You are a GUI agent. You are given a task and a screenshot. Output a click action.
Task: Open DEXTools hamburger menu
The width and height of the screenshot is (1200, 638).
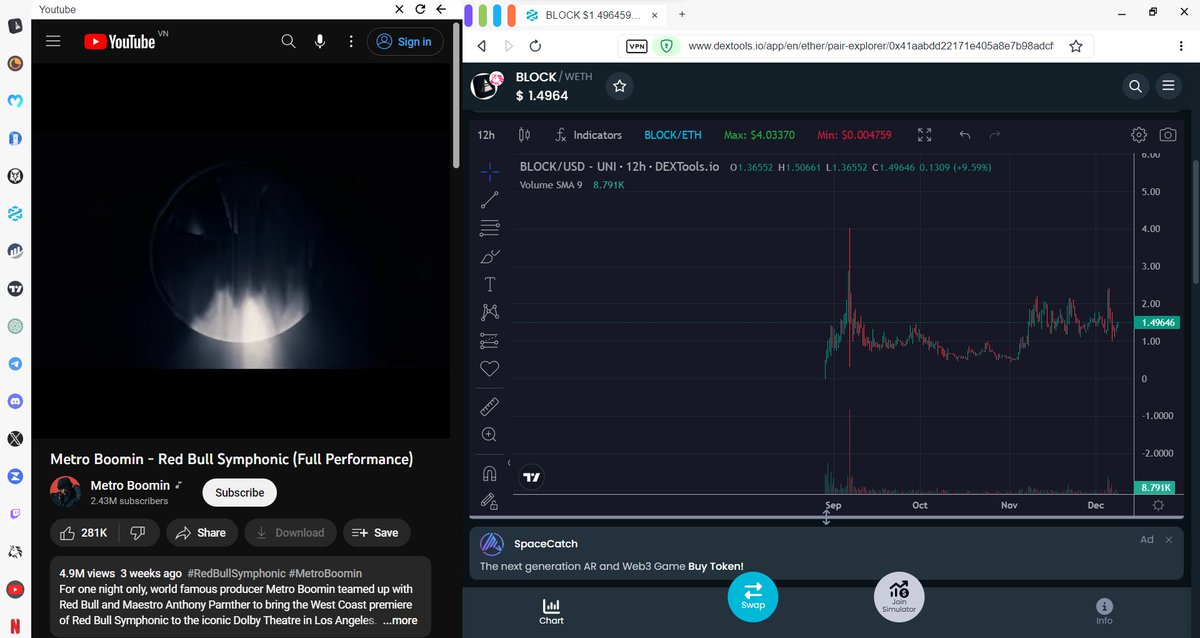(1168, 86)
